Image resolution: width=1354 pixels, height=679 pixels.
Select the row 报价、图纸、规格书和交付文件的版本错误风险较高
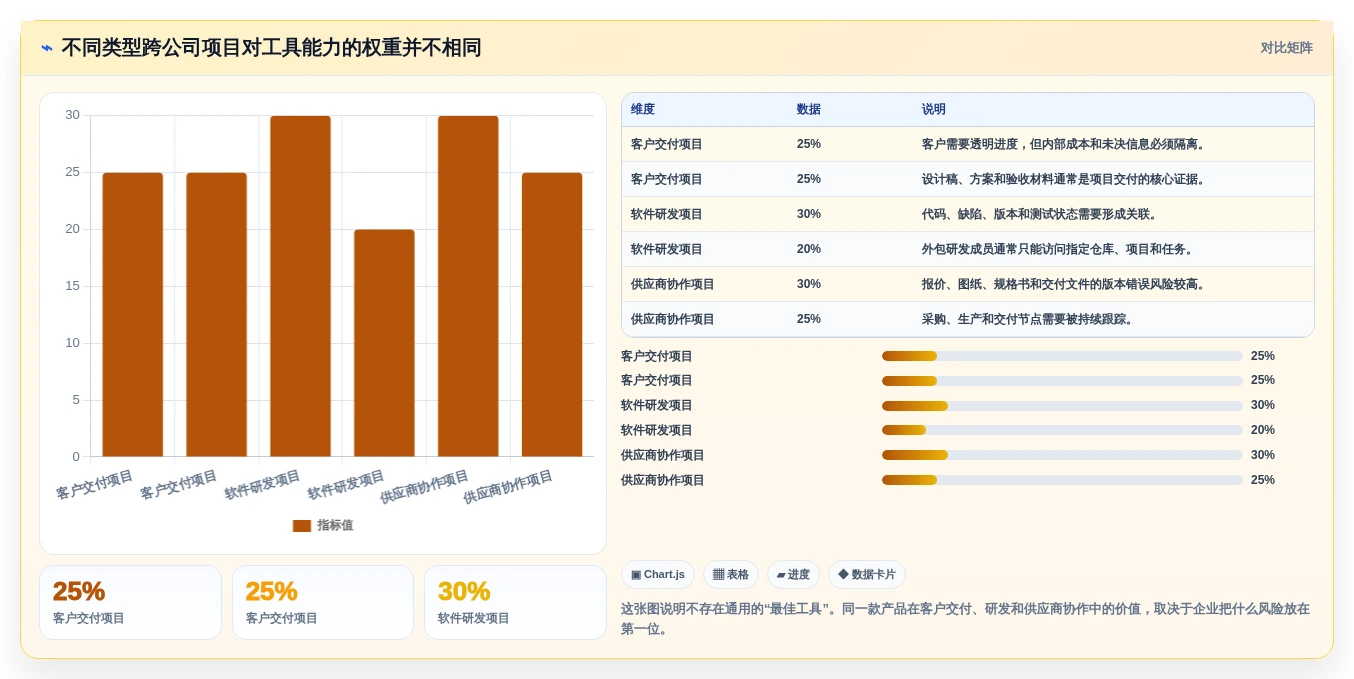pos(968,284)
